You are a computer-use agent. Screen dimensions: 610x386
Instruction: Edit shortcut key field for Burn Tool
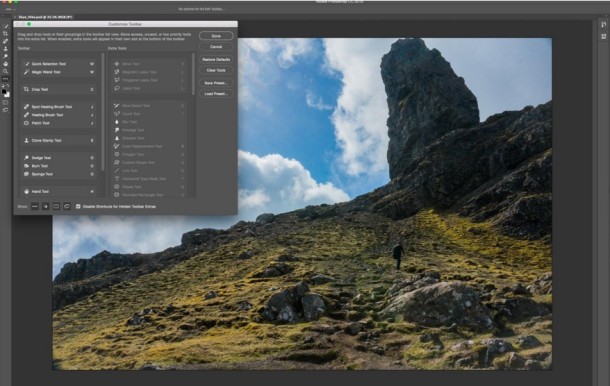(x=92, y=166)
